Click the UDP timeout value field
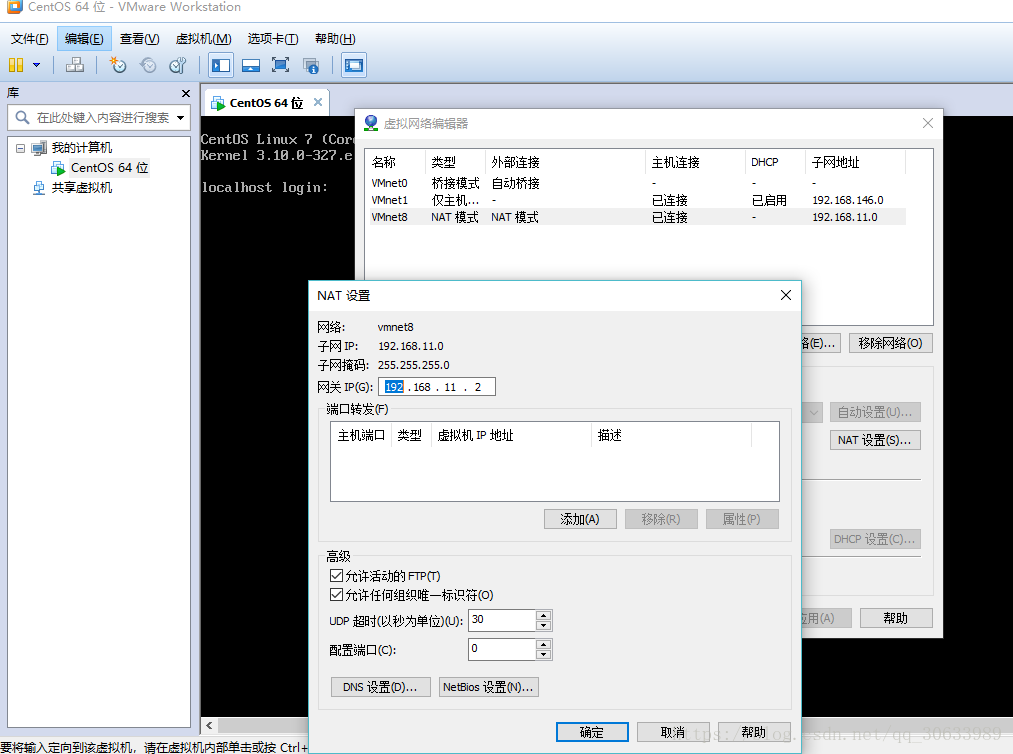The image size is (1013, 754). 503,620
